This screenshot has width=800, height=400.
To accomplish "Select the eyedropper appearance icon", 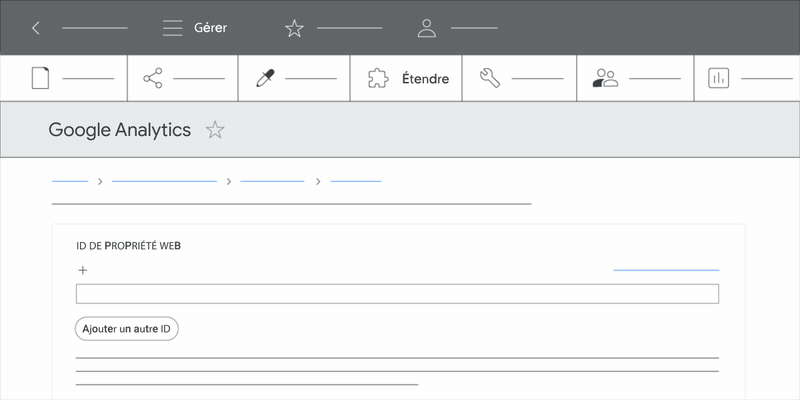I will (265, 79).
